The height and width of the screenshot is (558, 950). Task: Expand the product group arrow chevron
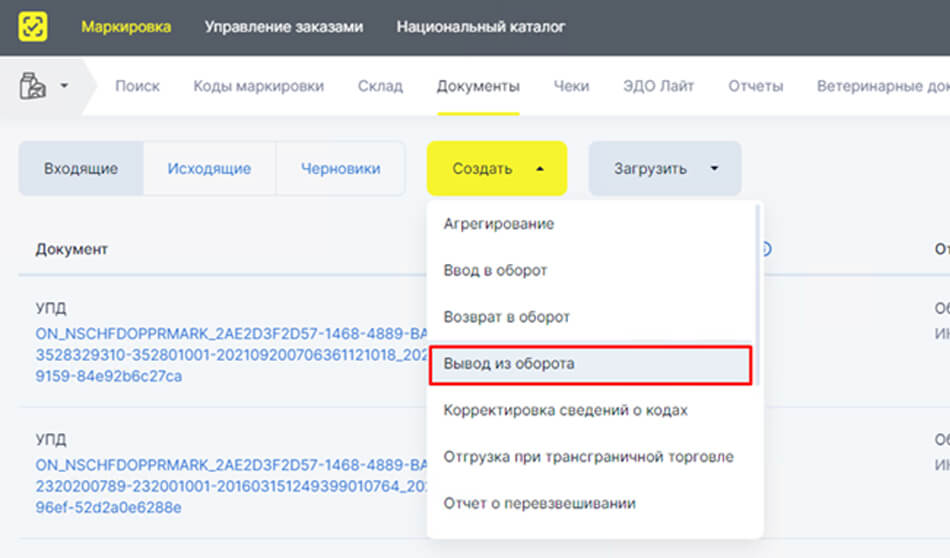point(65,87)
